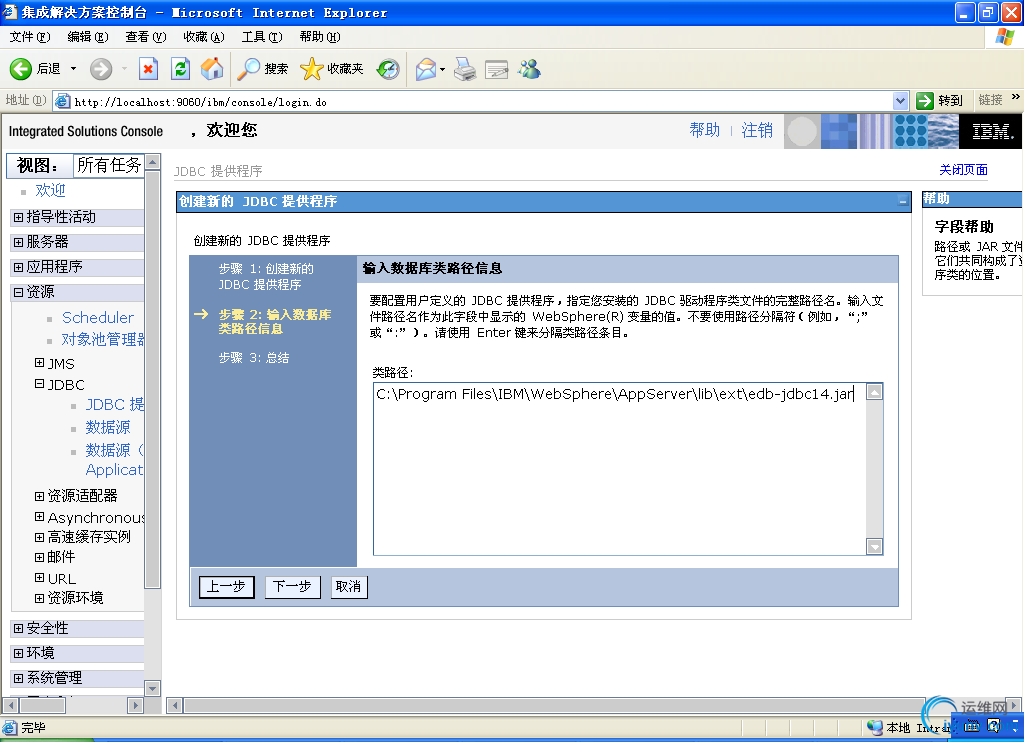The width and height of the screenshot is (1024, 742).
Task: Open the Back button history dropdown arrow
Action: pos(73,69)
